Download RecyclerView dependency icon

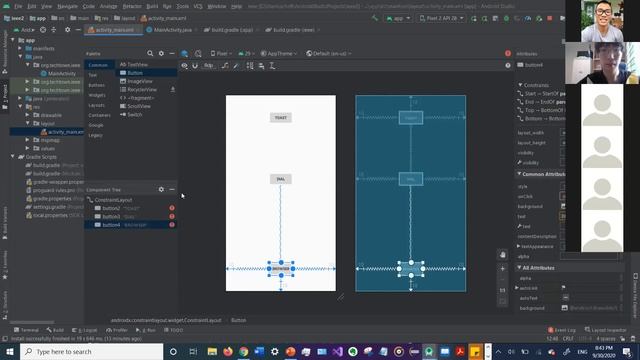(x=173, y=89)
